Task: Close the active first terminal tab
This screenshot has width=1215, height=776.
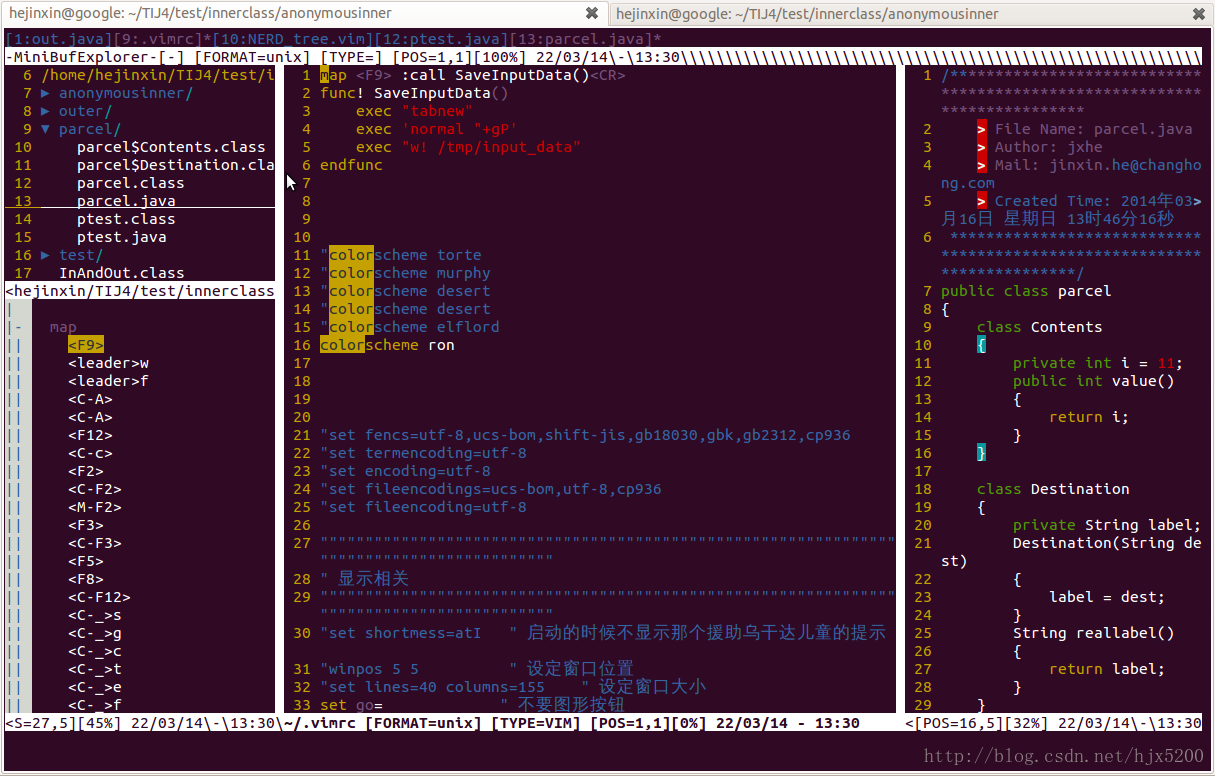Action: (x=592, y=14)
